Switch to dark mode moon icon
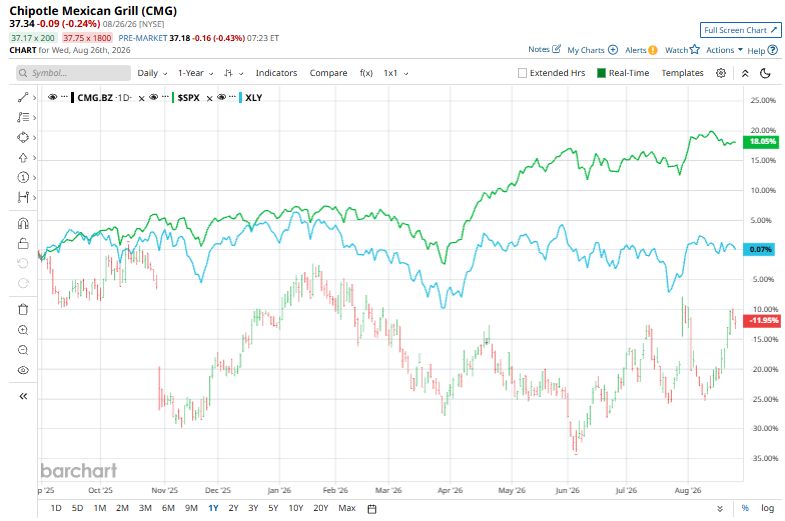 (765, 73)
